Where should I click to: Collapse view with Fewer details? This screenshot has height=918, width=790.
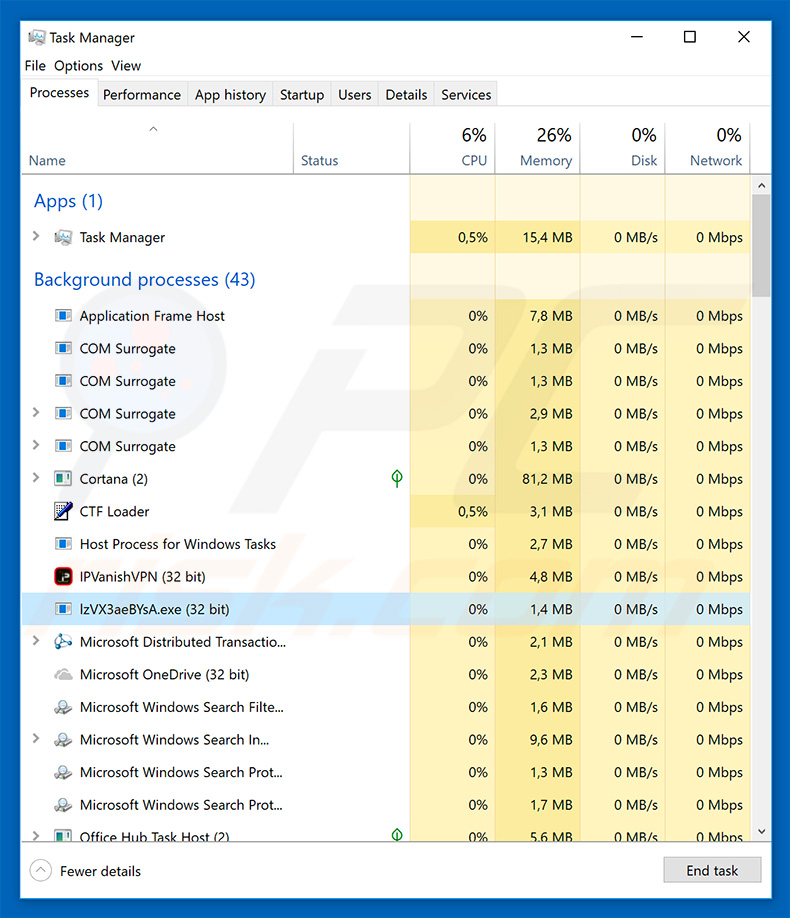tap(86, 871)
